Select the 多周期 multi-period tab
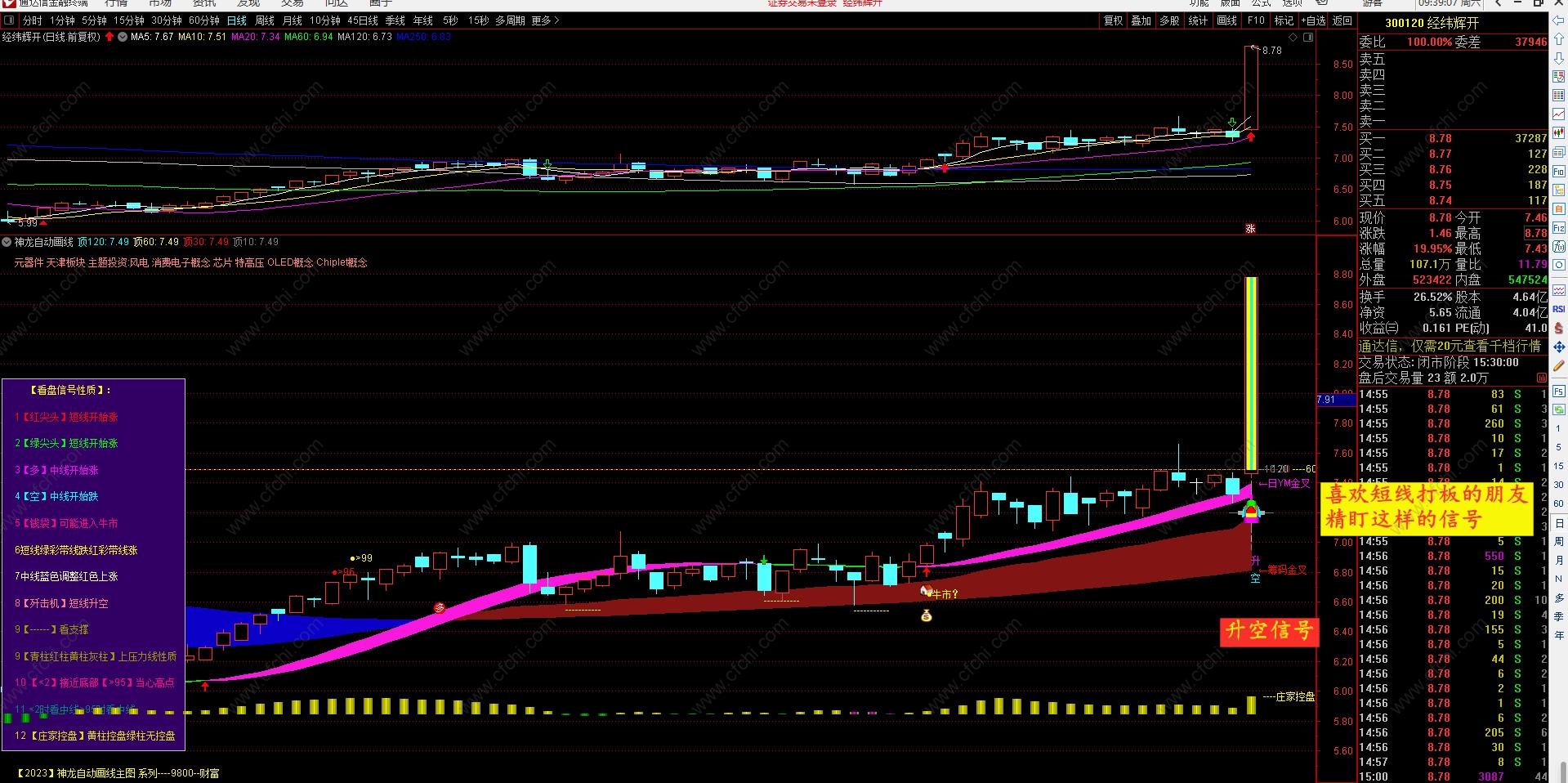The width and height of the screenshot is (1568, 783). (510, 20)
